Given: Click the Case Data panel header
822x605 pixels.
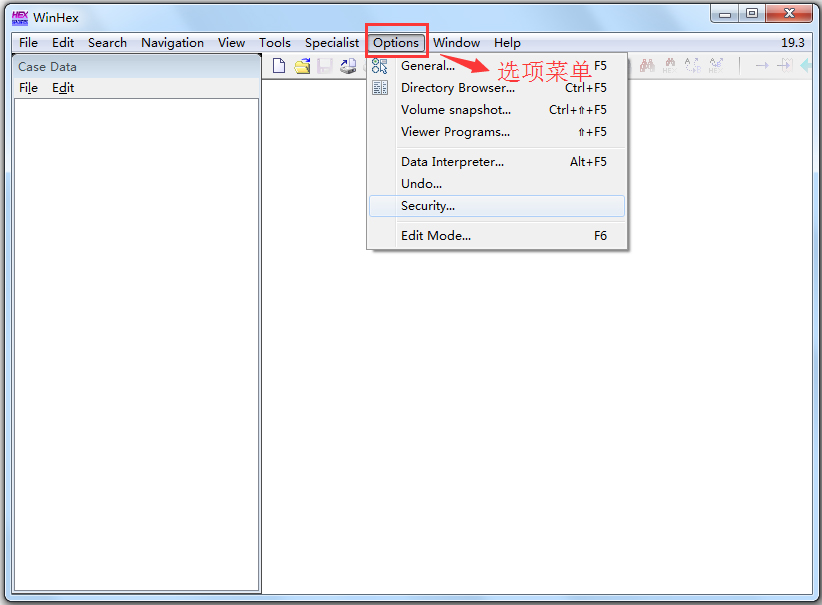Looking at the screenshot, I should 136,67.
